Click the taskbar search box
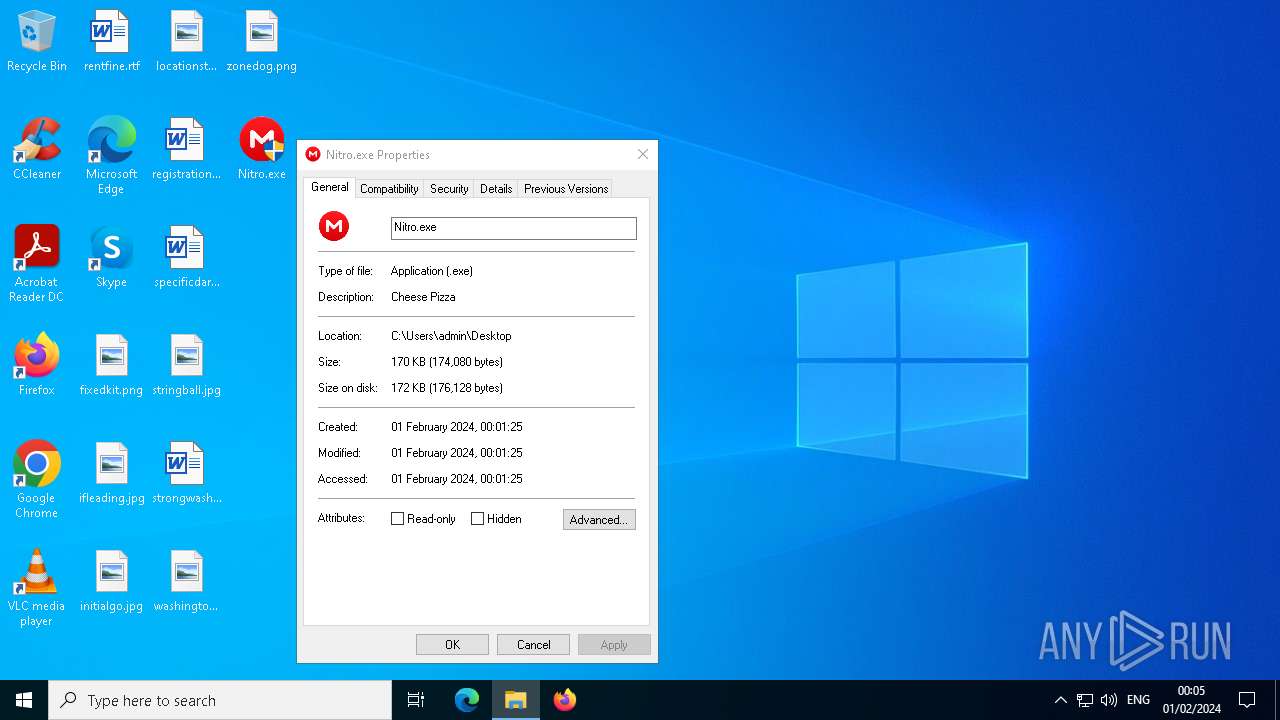The width and height of the screenshot is (1280, 720). [220, 700]
